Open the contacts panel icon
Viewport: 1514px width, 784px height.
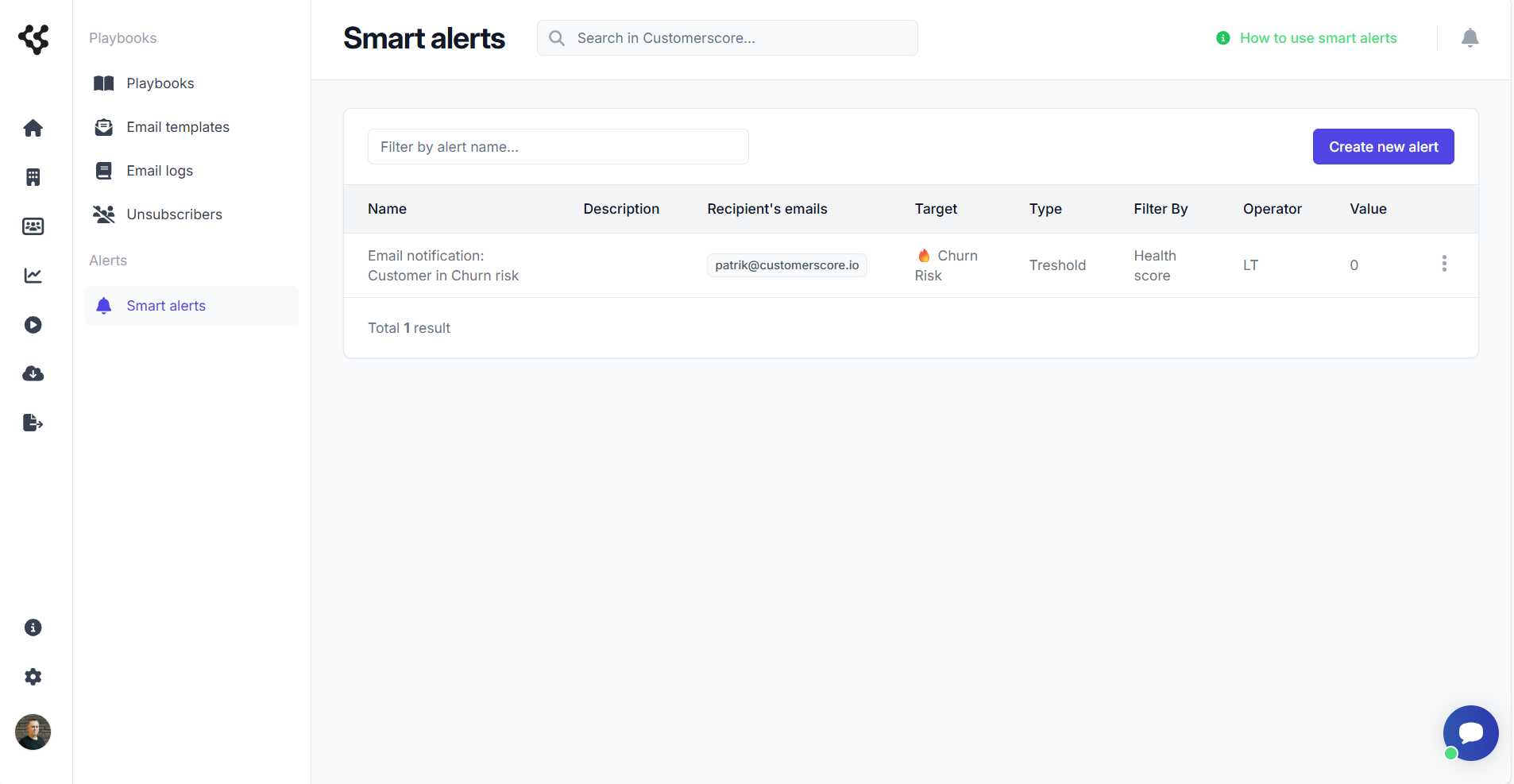tap(33, 226)
